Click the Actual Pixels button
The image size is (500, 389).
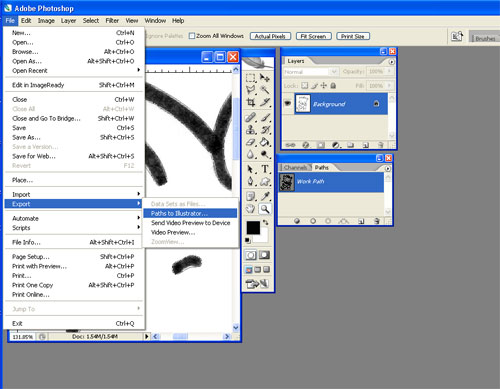click(x=270, y=36)
